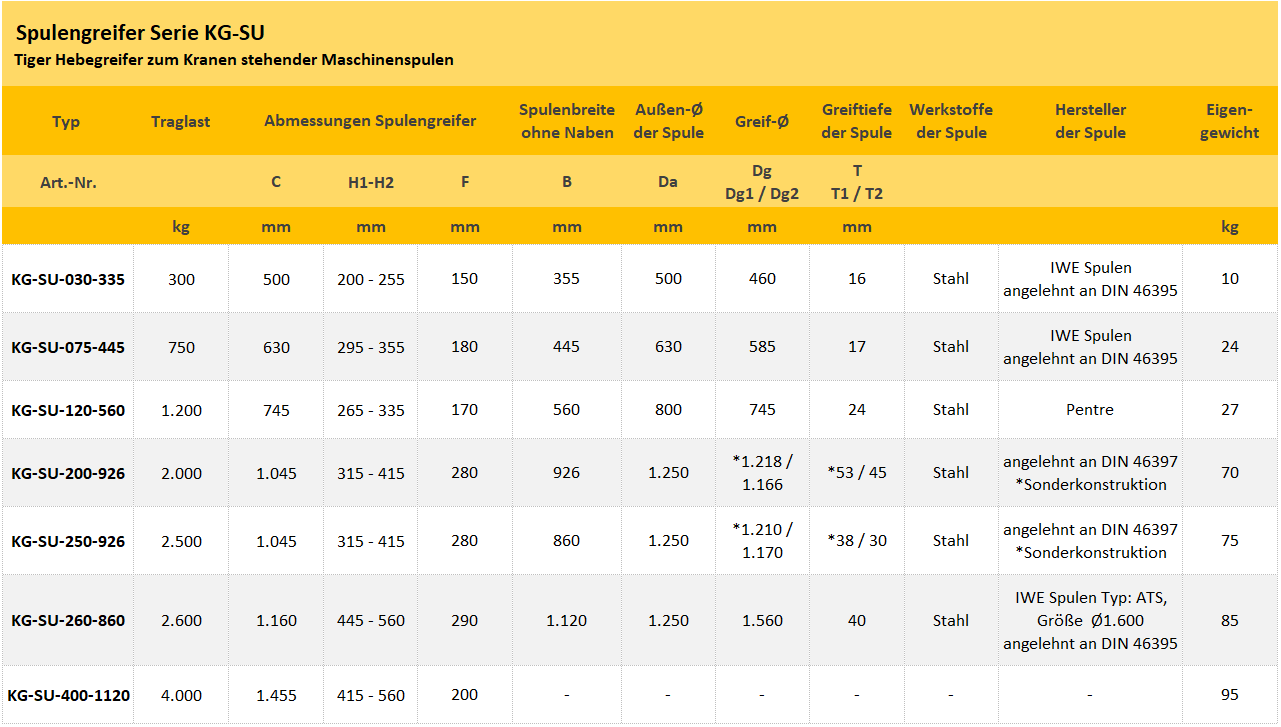Select the Eigengewicht column header

tap(1229, 121)
